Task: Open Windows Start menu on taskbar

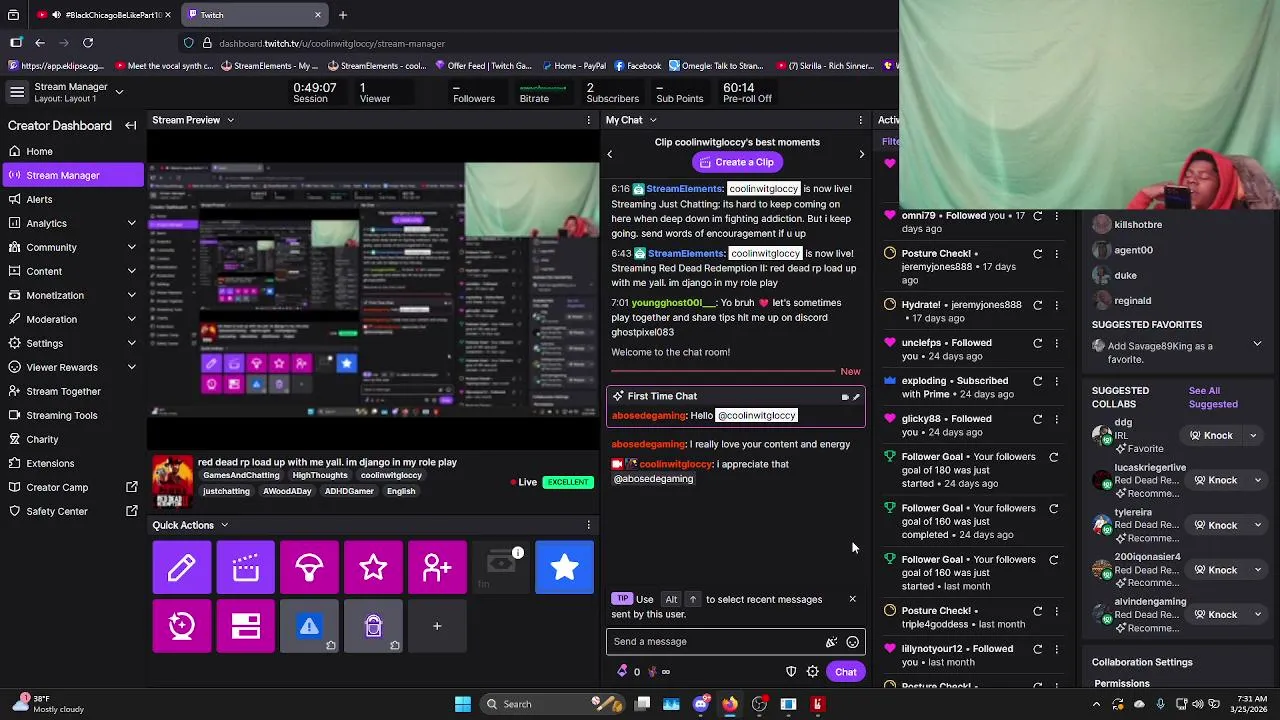Action: tap(463, 704)
